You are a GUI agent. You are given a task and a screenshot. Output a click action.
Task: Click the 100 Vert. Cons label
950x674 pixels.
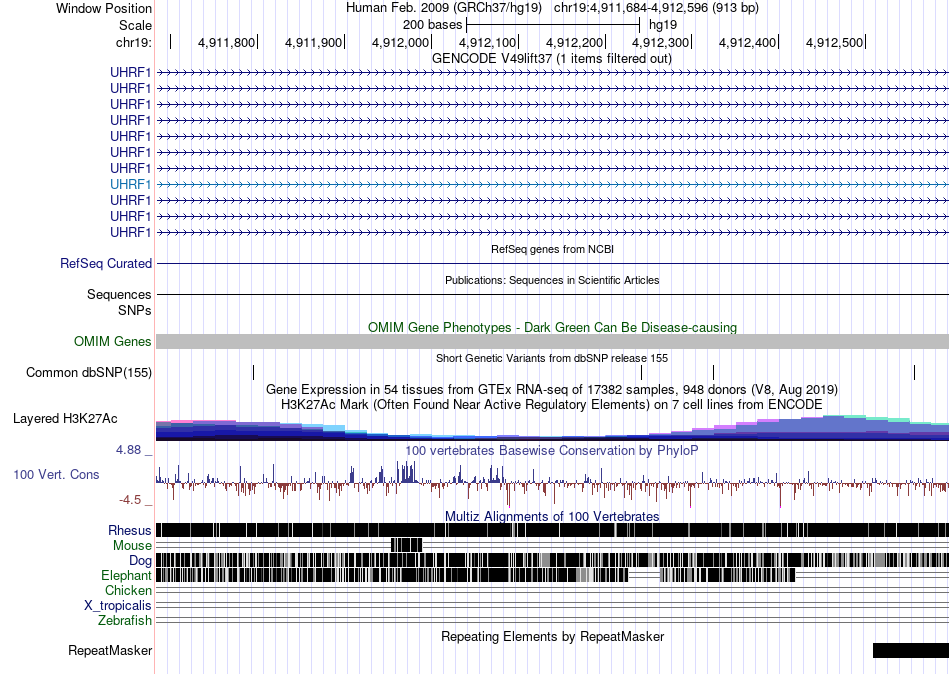(56, 475)
